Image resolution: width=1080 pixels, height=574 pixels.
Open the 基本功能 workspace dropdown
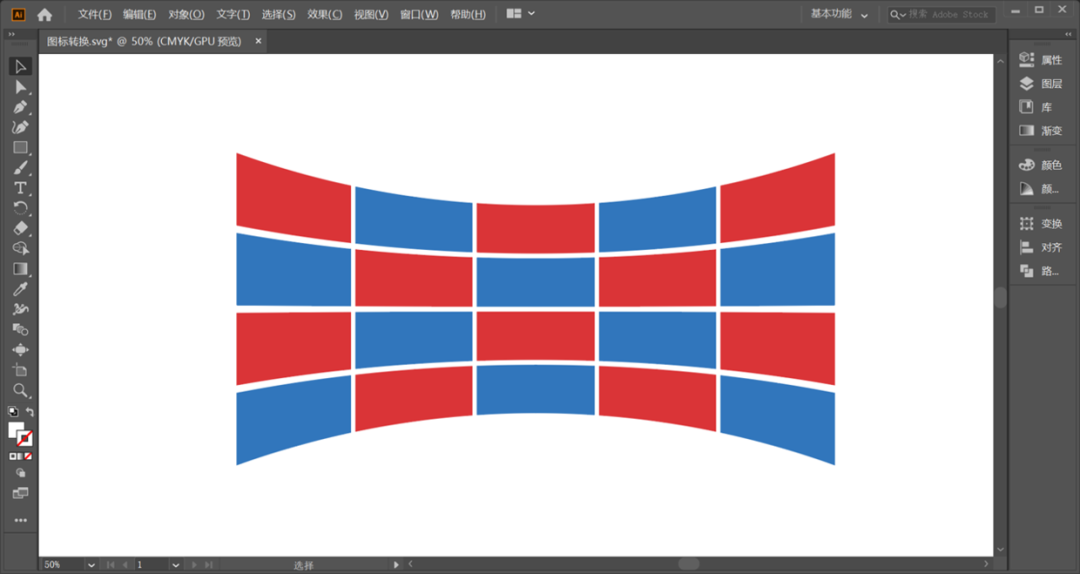point(839,14)
